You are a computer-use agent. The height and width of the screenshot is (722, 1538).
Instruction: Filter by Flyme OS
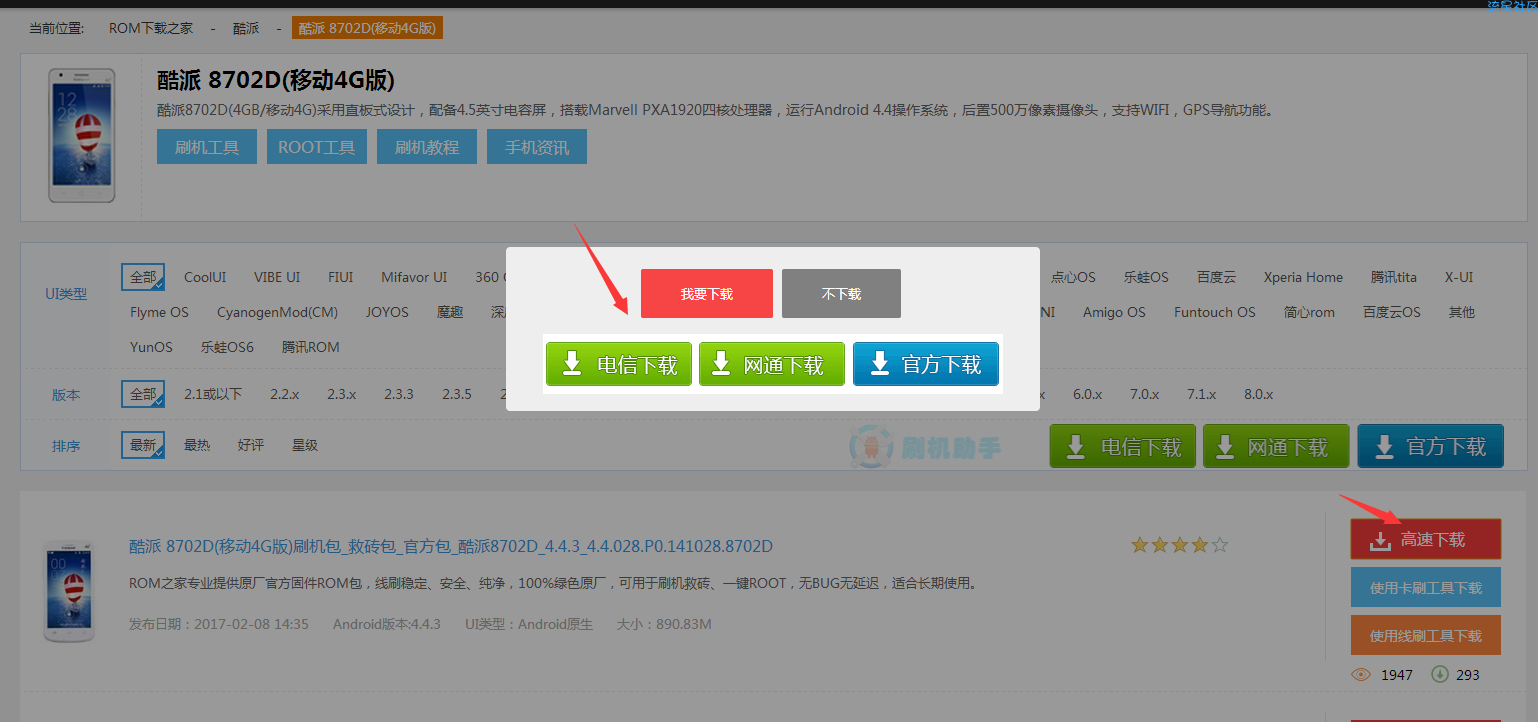tap(159, 312)
